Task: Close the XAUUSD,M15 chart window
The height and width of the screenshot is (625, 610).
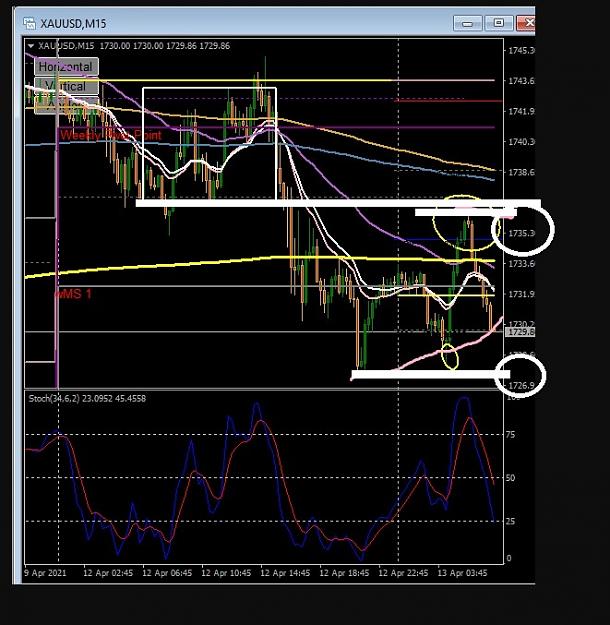Action: click(526, 23)
